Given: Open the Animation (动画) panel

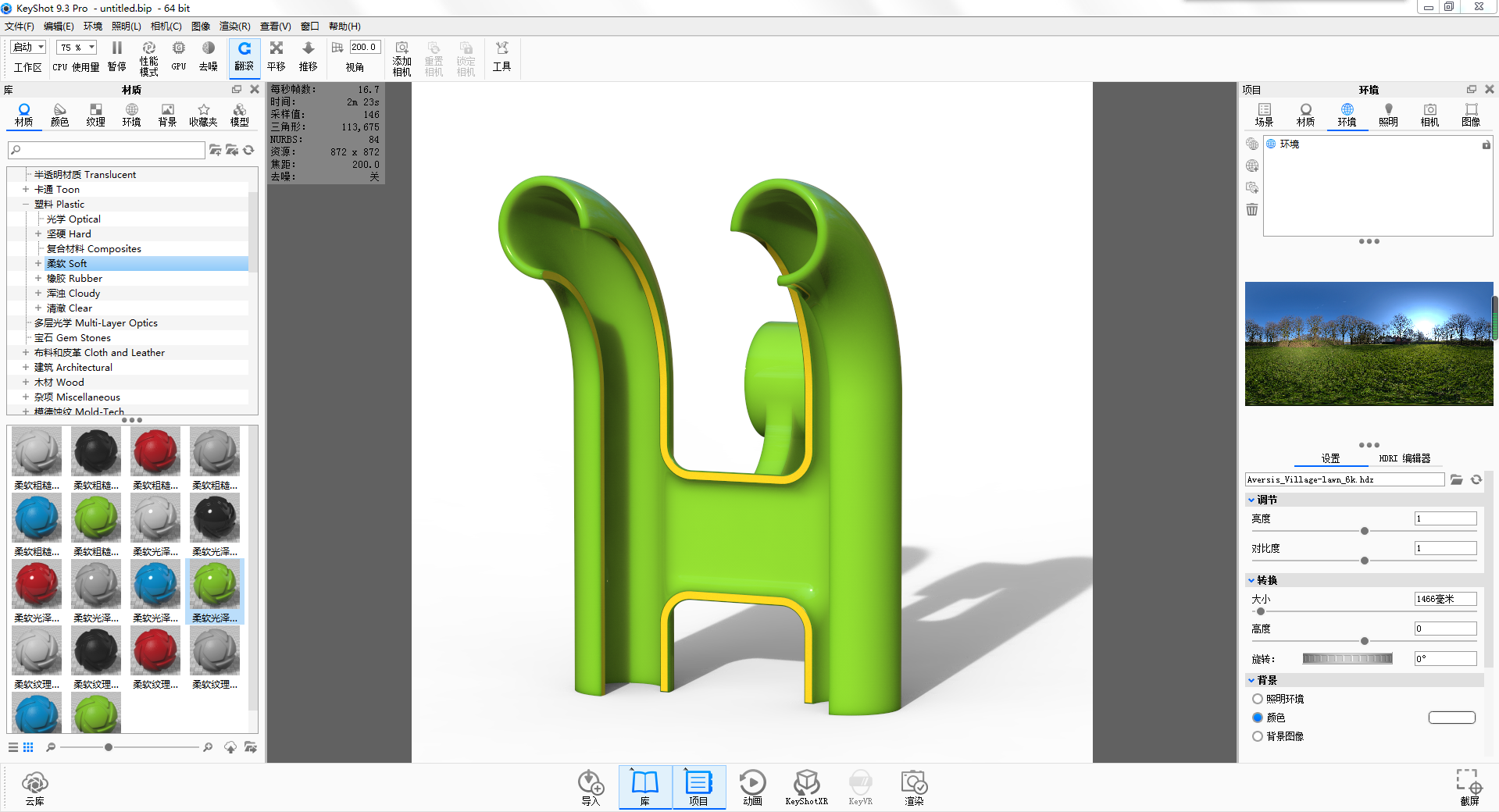Looking at the screenshot, I should tap(752, 788).
